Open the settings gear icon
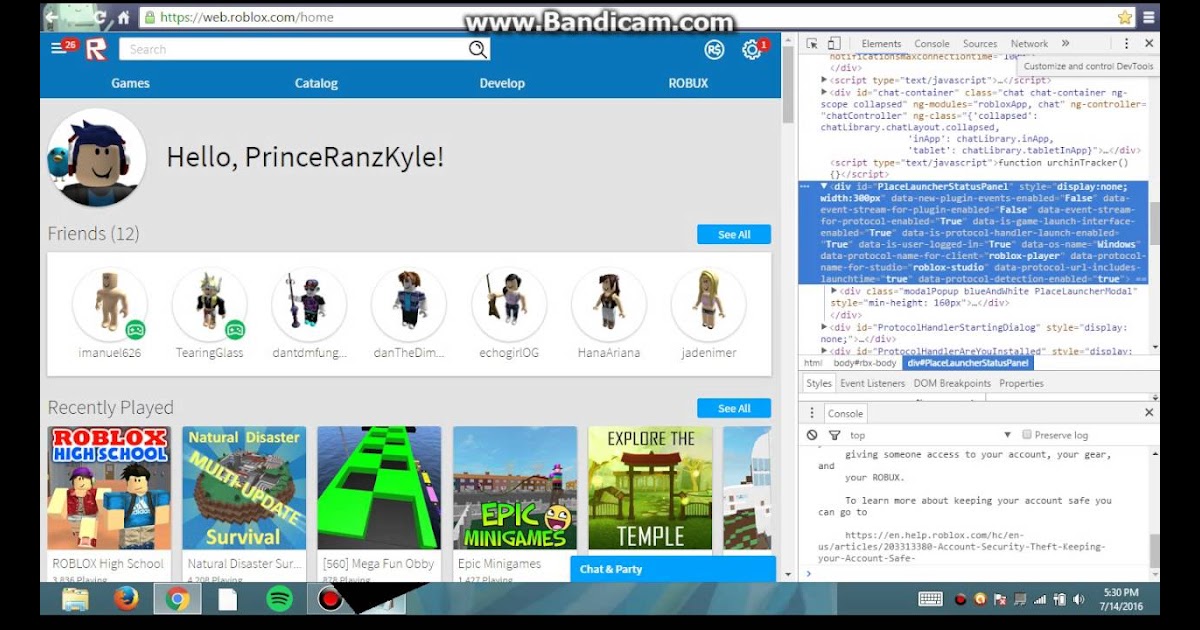Viewport: 1200px width, 630px height. click(x=751, y=49)
